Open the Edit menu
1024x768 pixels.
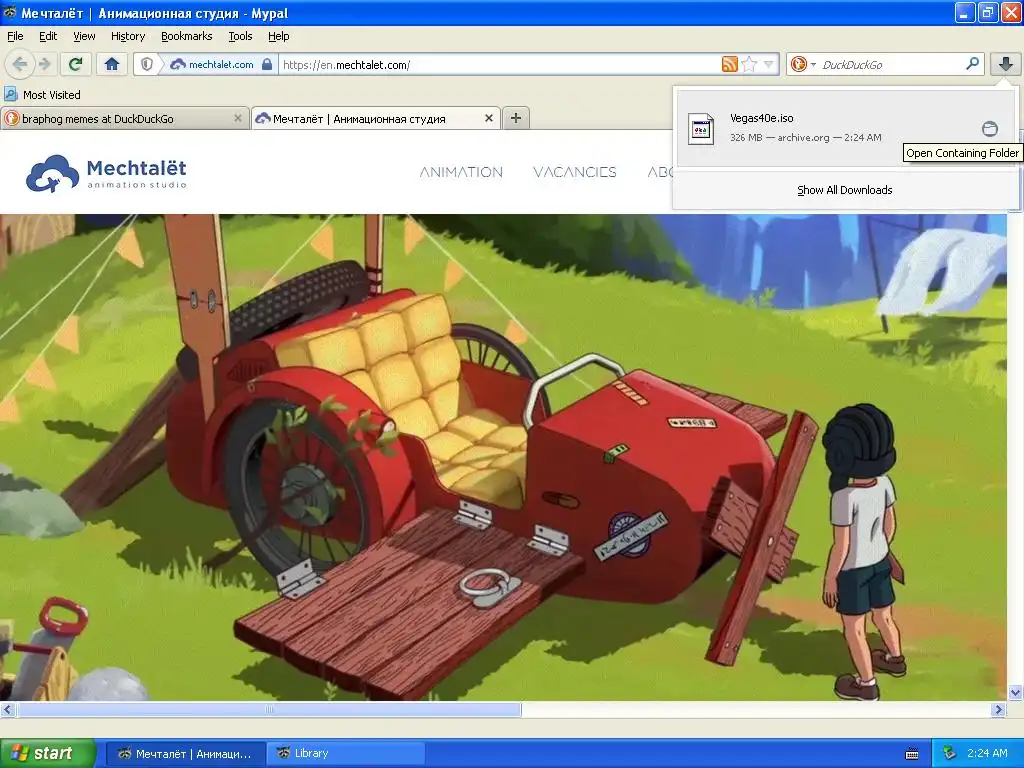(x=48, y=36)
